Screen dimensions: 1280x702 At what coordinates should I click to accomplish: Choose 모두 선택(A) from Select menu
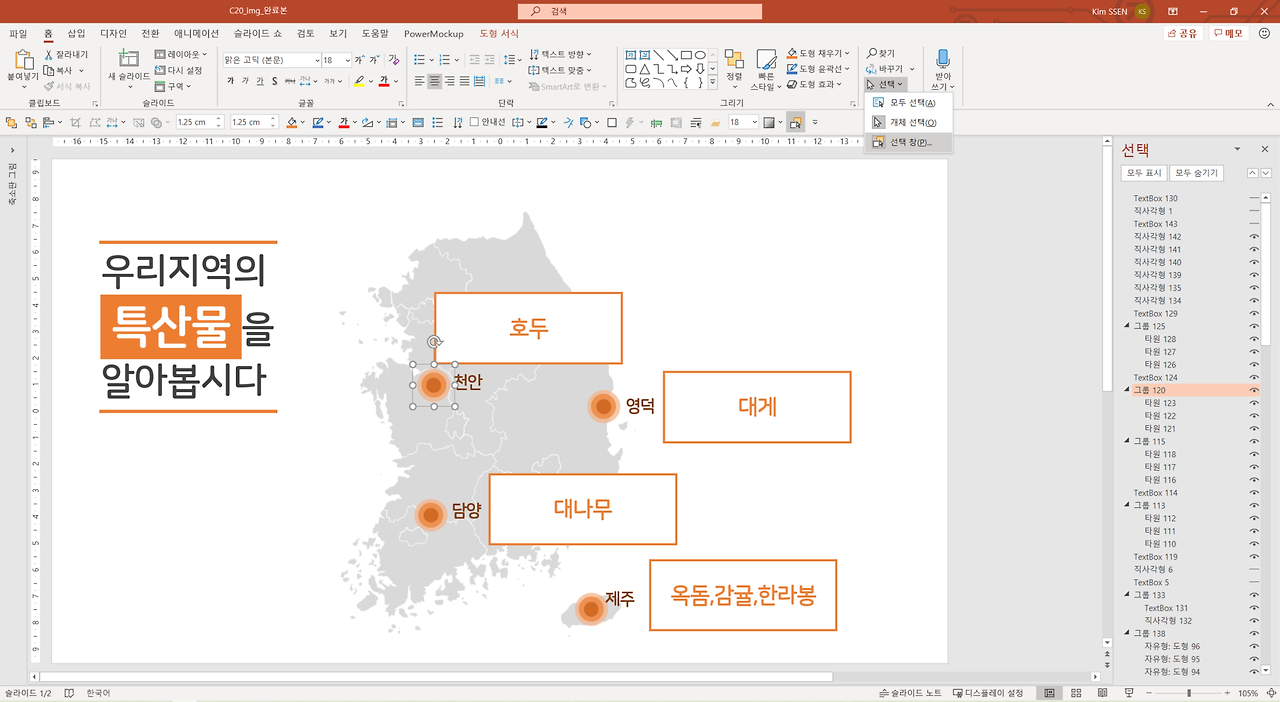[908, 103]
